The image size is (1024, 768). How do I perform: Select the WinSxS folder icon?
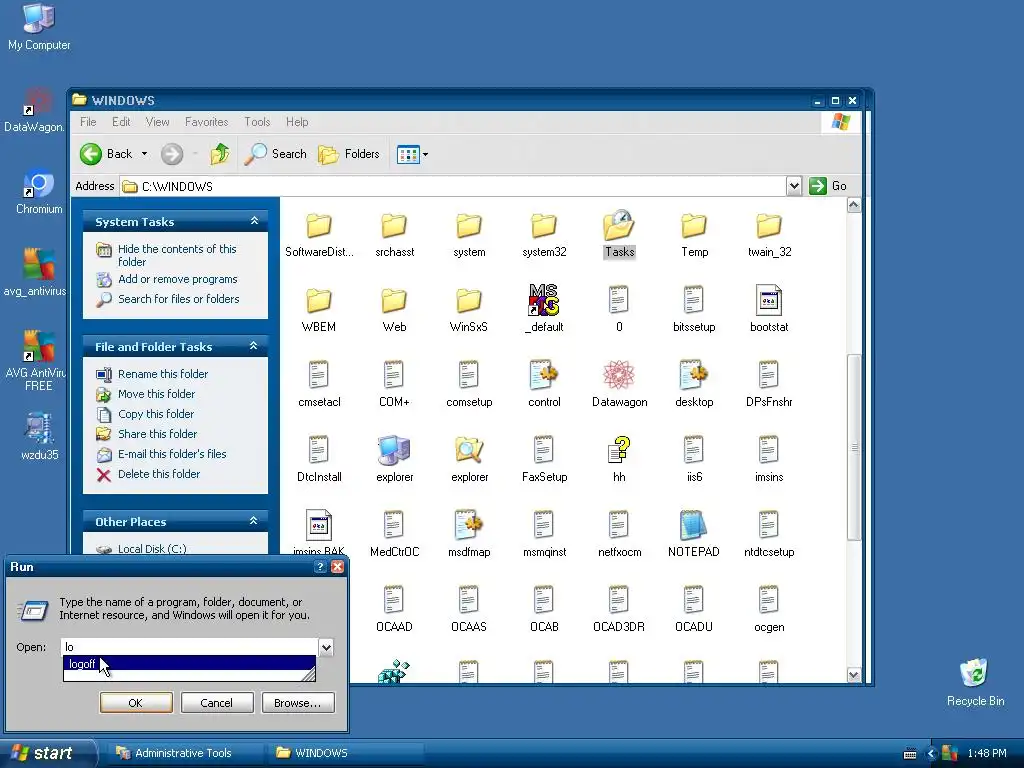point(468,301)
